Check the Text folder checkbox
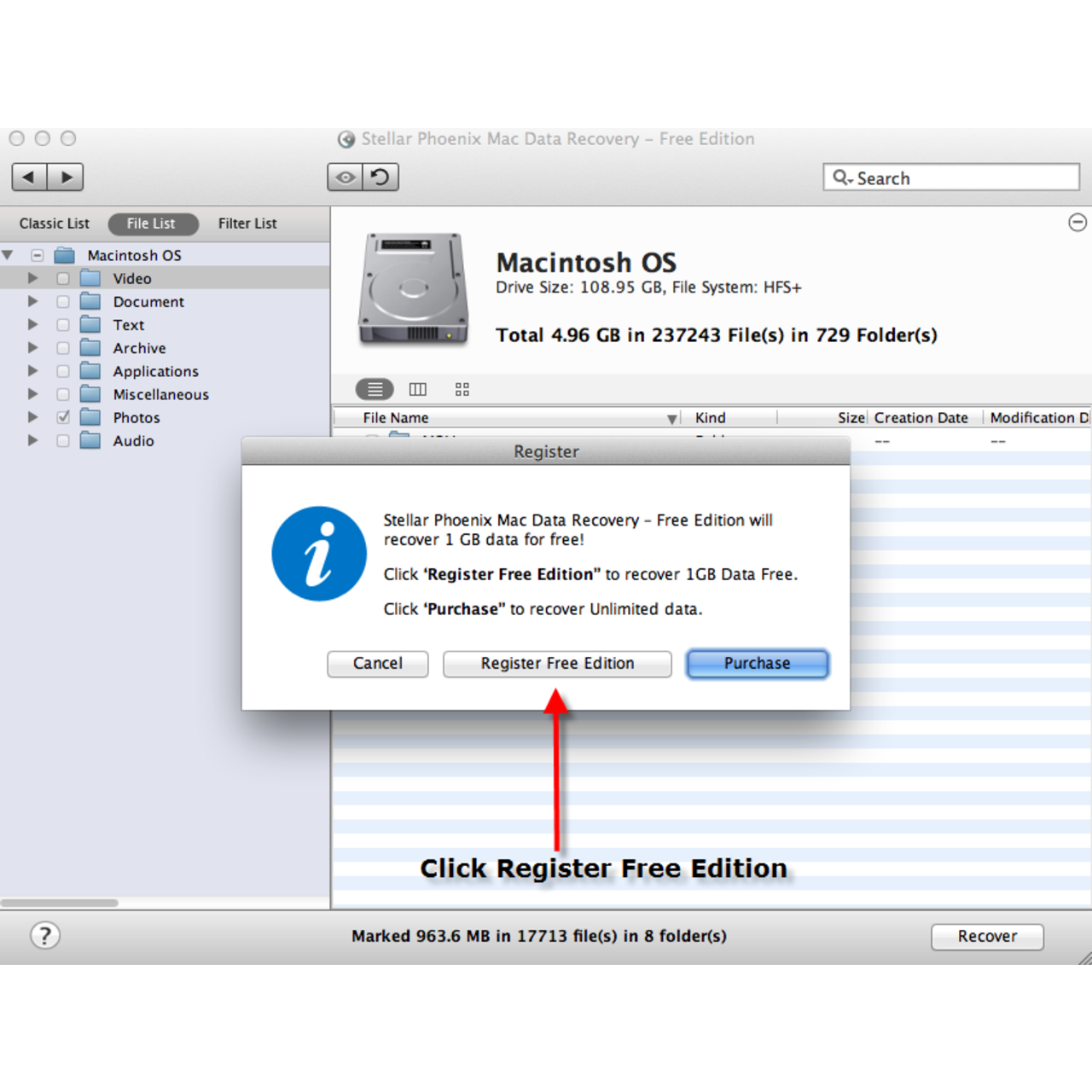 pyautogui.click(x=63, y=324)
